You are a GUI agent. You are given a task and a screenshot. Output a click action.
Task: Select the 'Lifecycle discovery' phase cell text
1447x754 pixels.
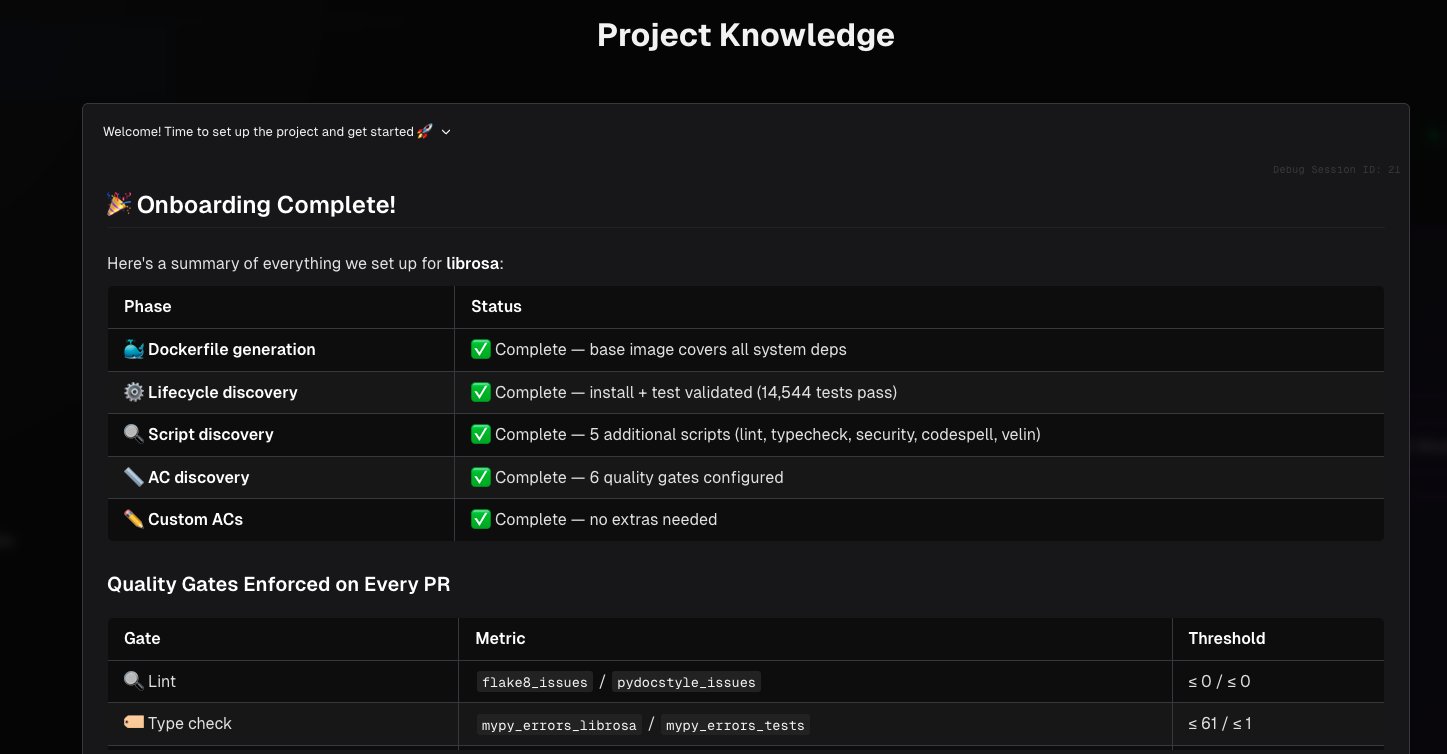(x=223, y=393)
